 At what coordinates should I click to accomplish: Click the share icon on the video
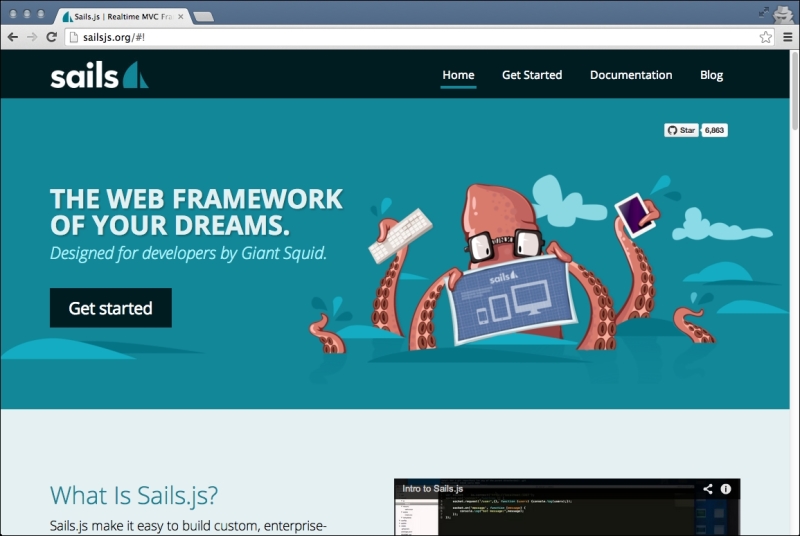pos(708,489)
